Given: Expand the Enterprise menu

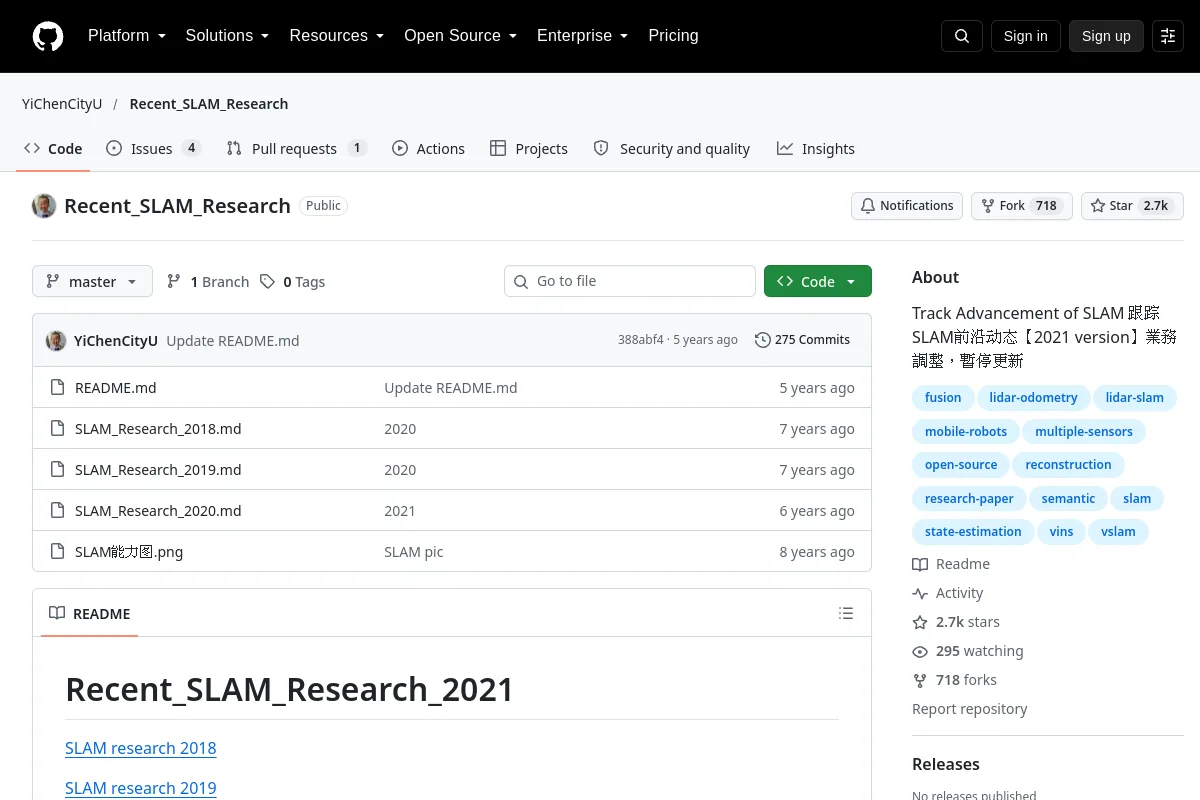Looking at the screenshot, I should tap(582, 36).
